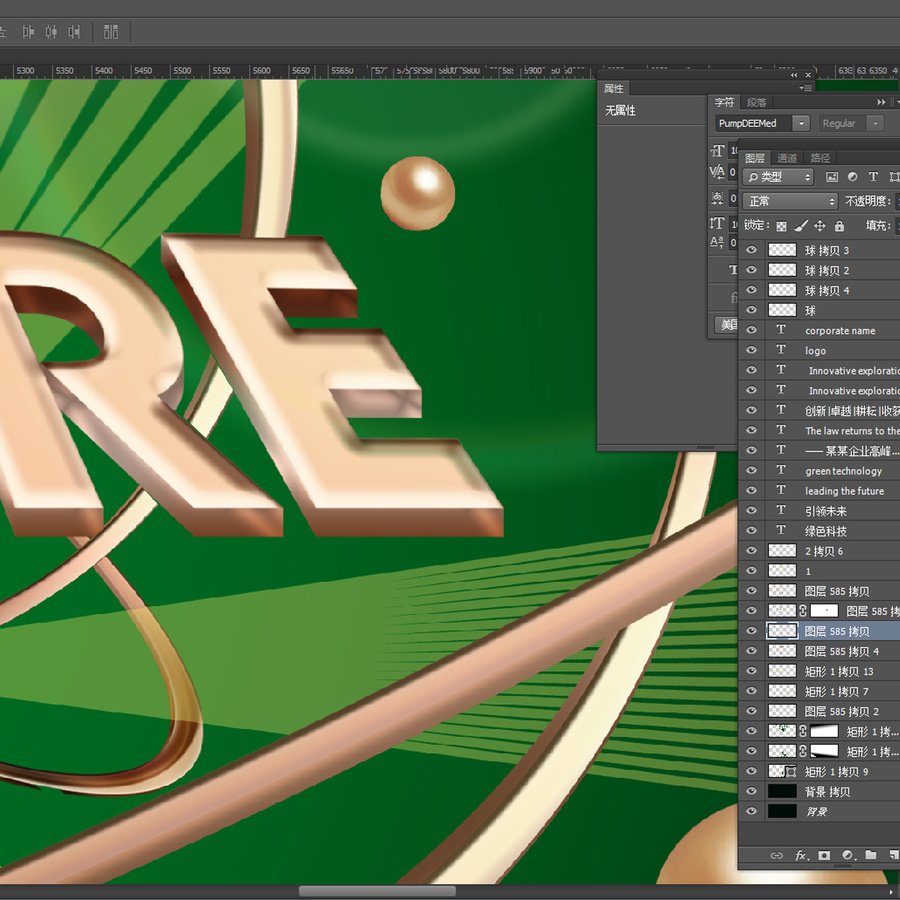Open the Properties panel flyout menu
Viewport: 900px width, 900px height.
coord(806,88)
